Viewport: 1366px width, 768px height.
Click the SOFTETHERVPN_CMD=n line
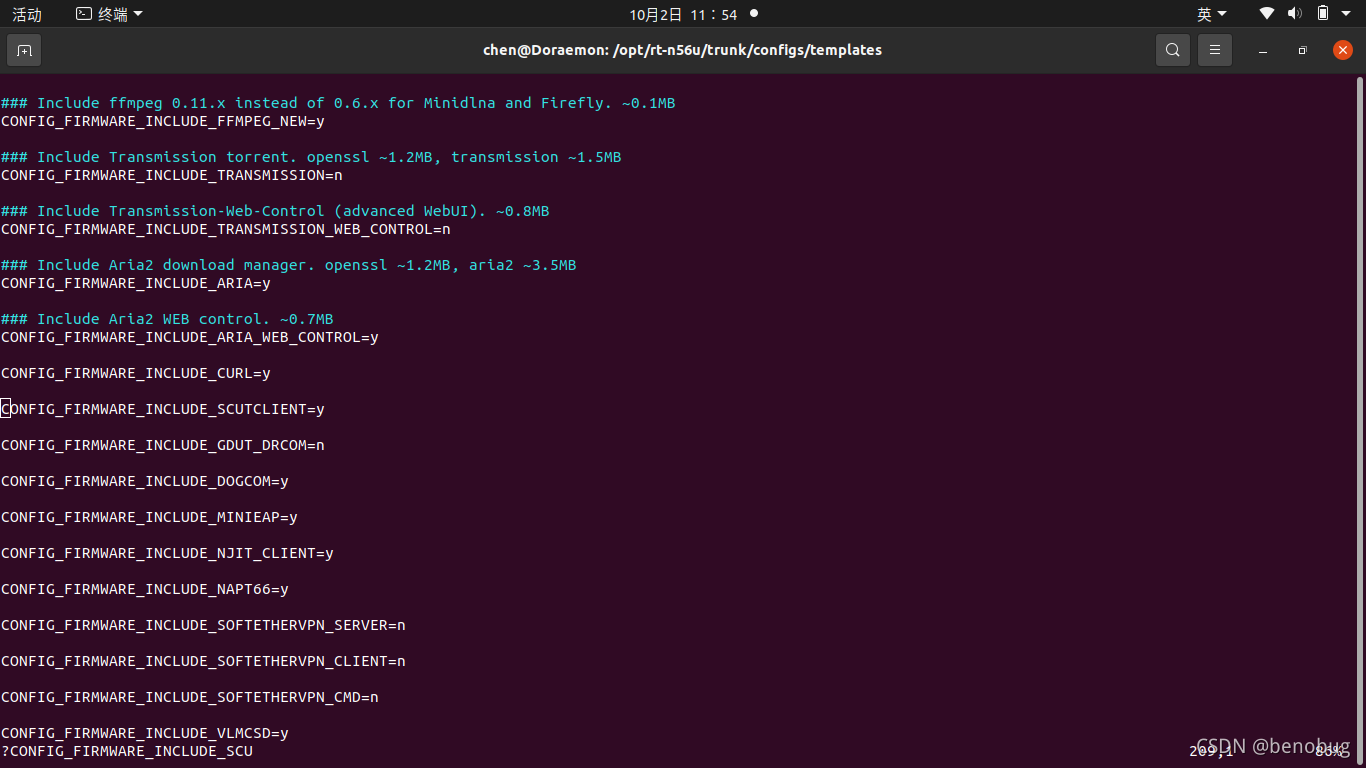[x=190, y=697]
